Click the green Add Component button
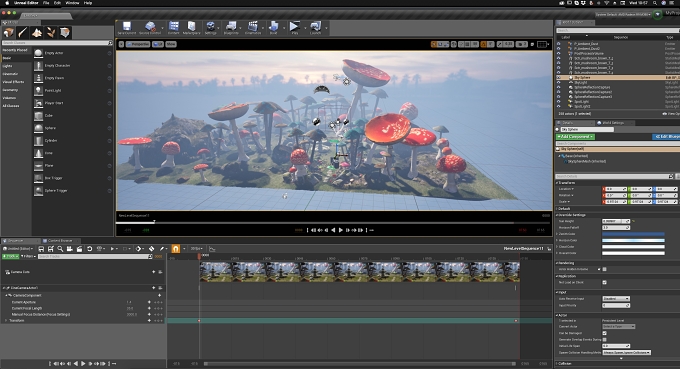 pos(575,137)
